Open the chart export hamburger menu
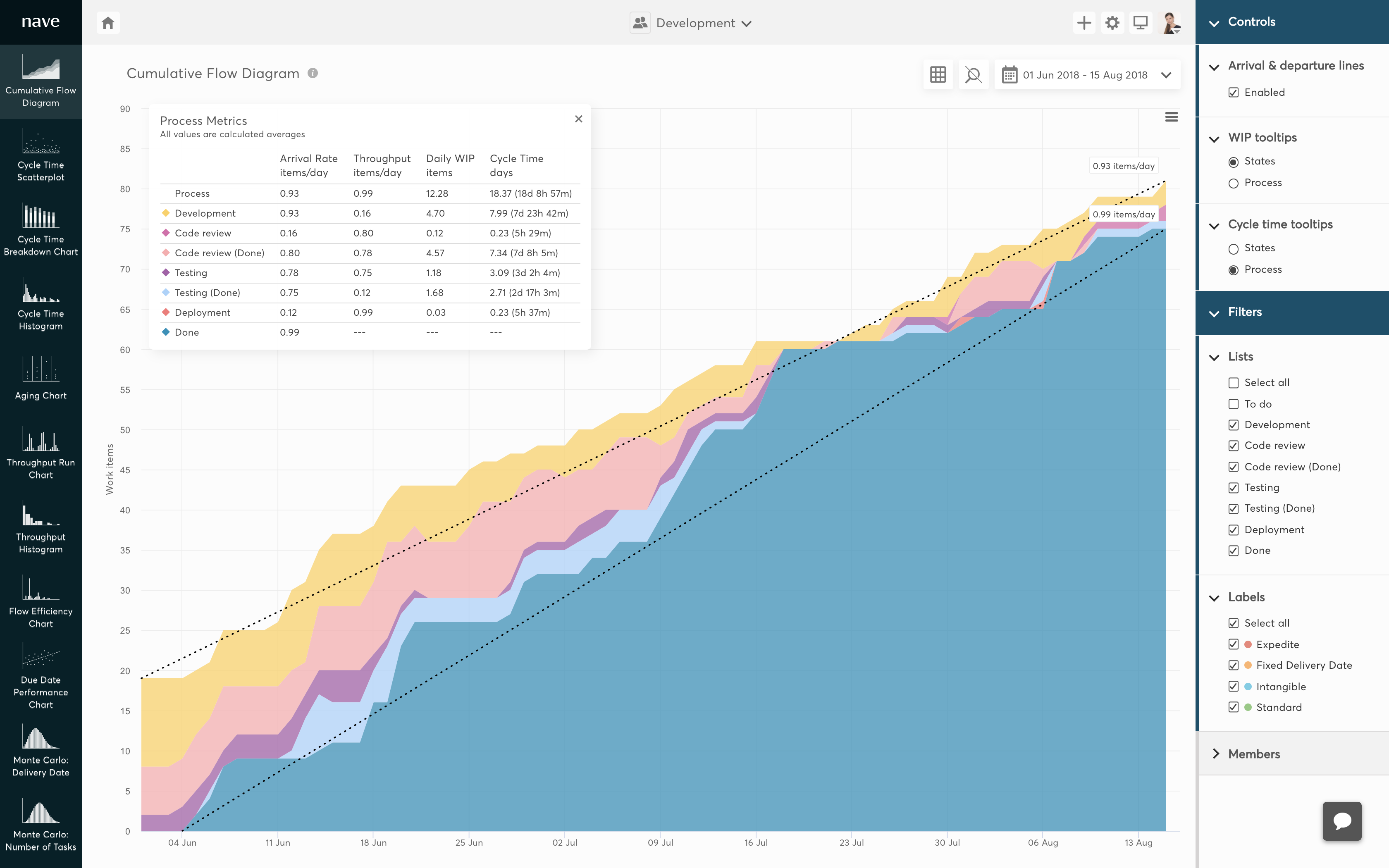The width and height of the screenshot is (1389, 868). (x=1172, y=117)
